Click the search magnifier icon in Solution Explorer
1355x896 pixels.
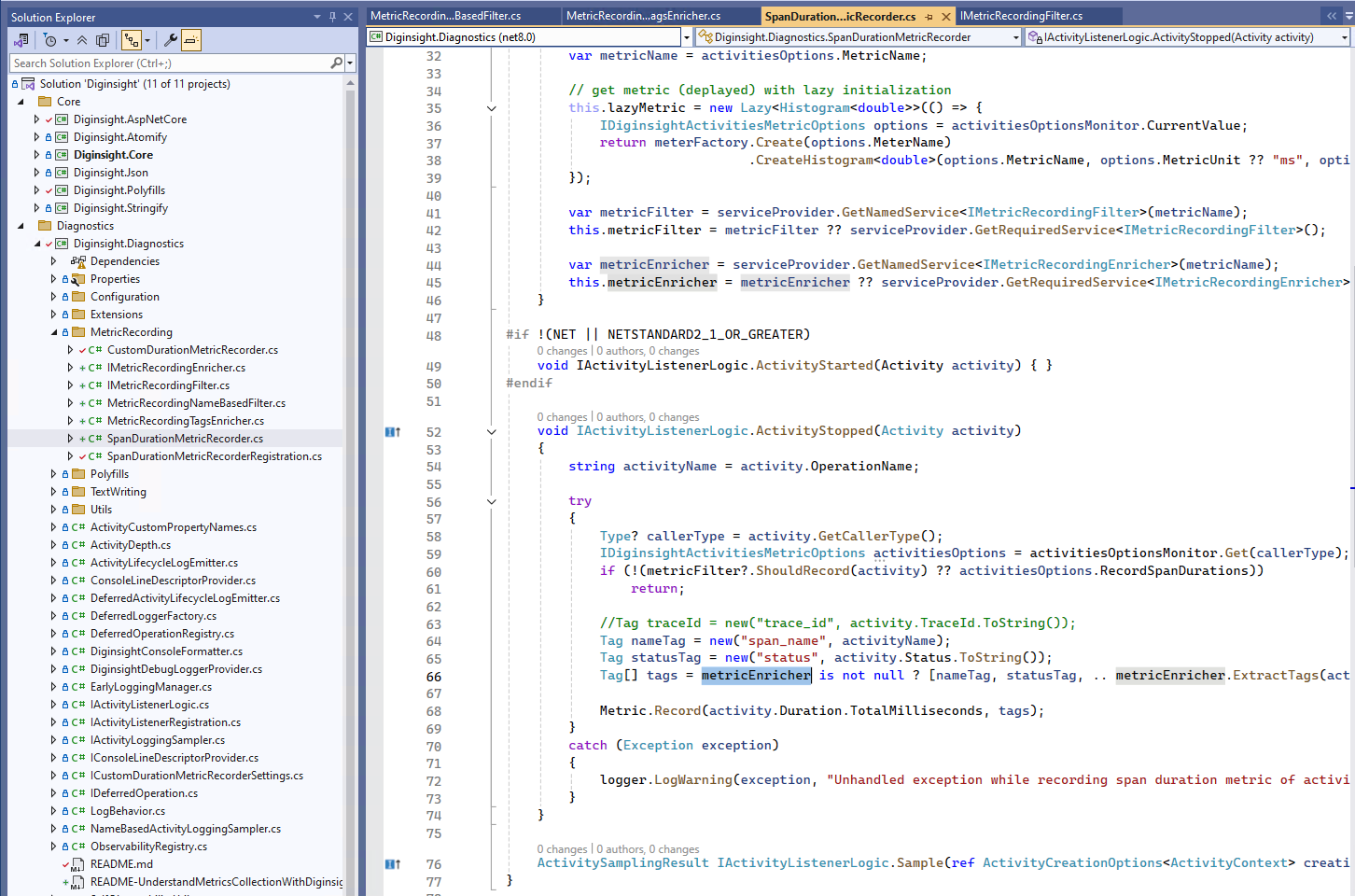pos(336,63)
